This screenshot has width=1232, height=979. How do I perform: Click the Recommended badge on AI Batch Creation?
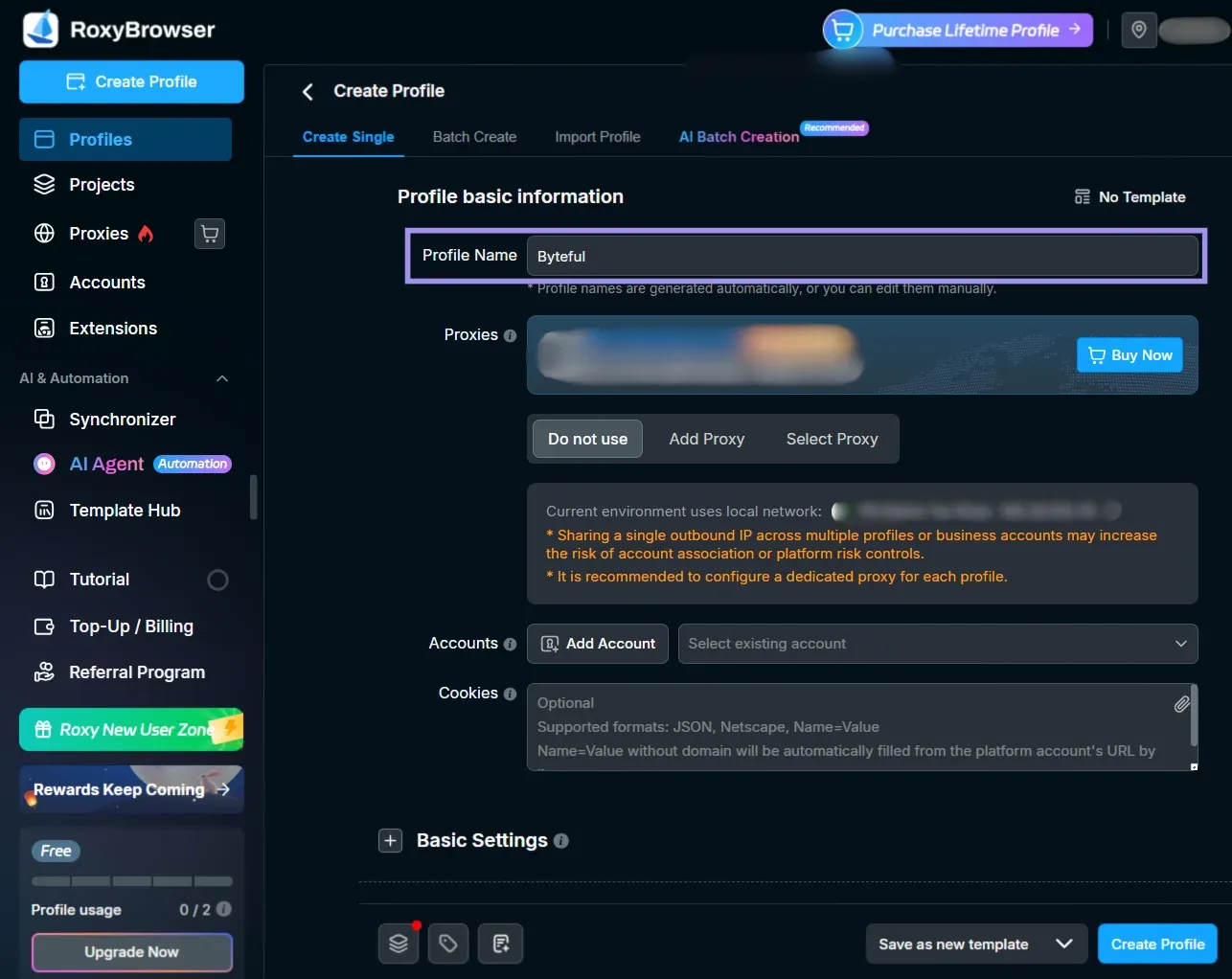834,127
